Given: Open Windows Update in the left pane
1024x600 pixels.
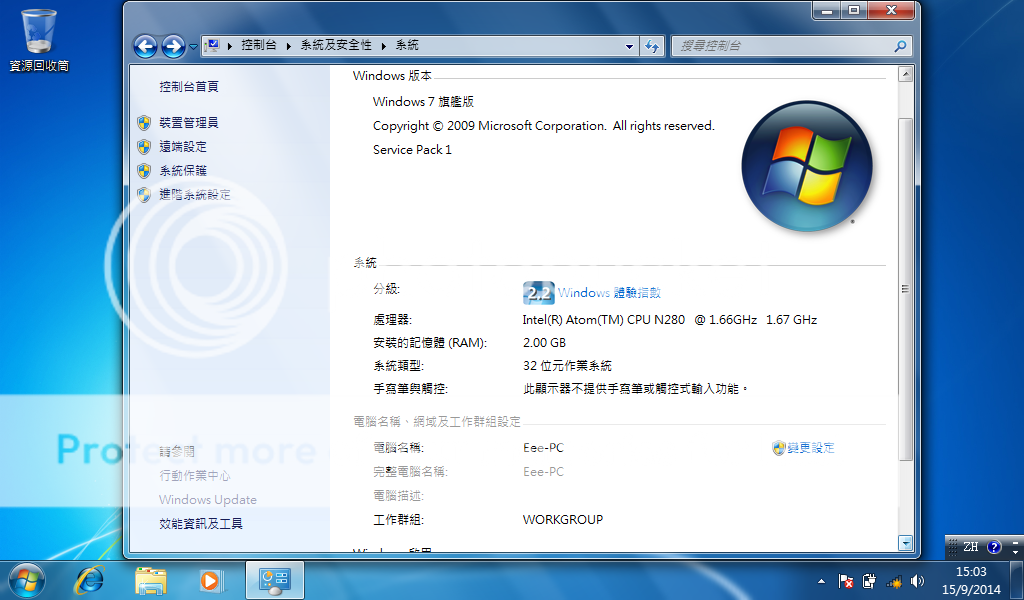Looking at the screenshot, I should pos(208,499).
